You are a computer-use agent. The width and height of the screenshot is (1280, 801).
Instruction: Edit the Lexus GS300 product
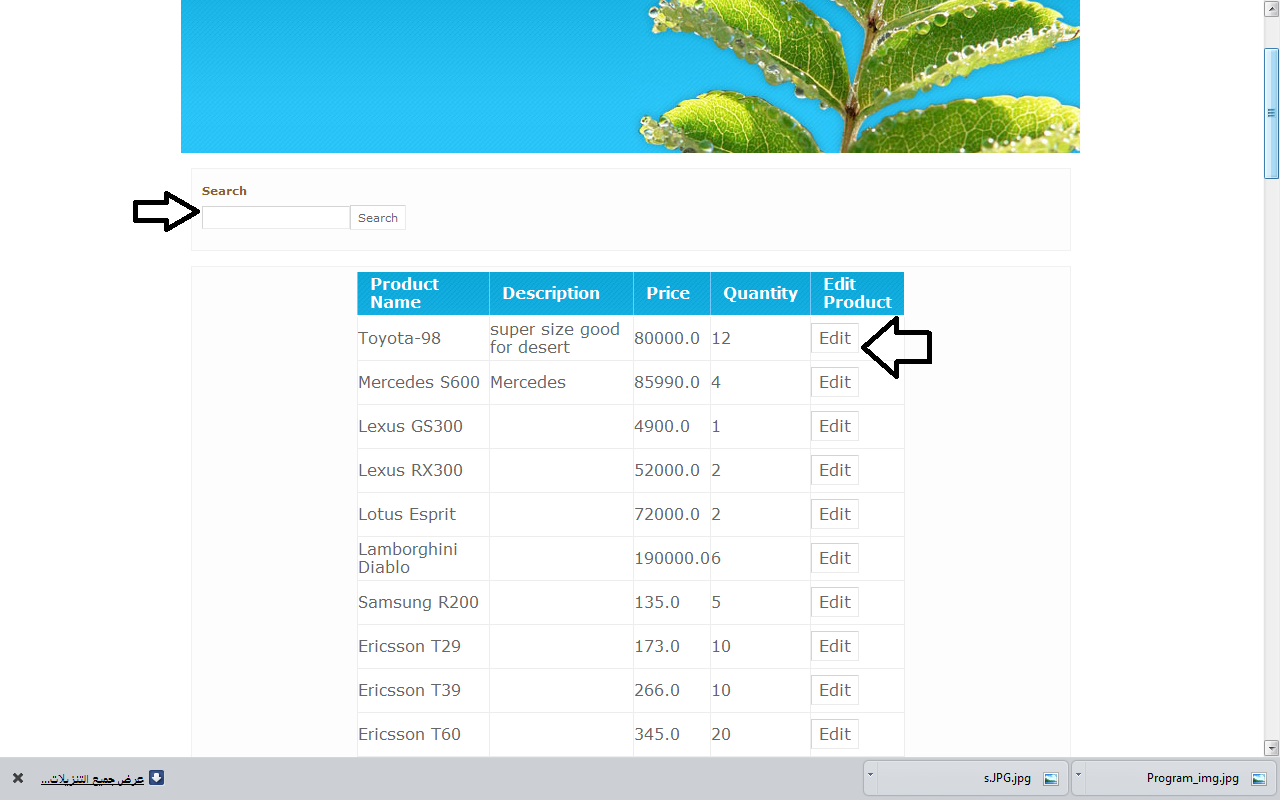coord(835,426)
